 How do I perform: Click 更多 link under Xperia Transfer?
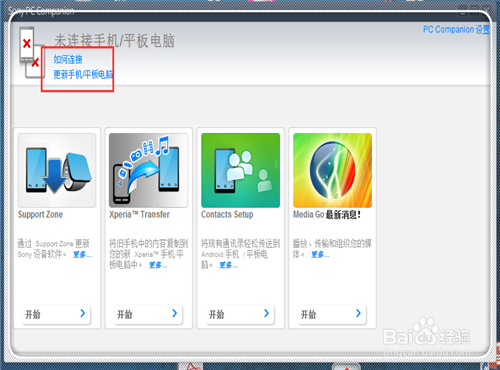tap(158, 265)
